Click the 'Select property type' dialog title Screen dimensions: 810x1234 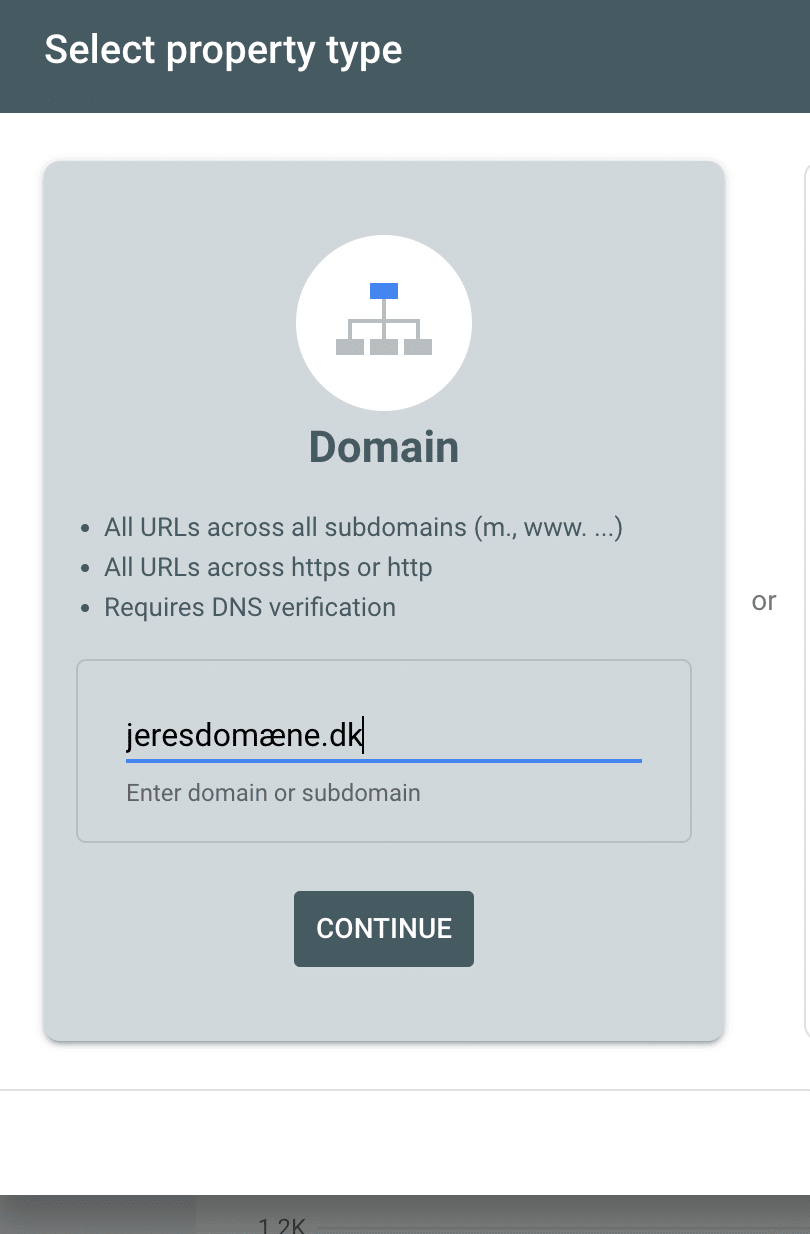click(223, 50)
